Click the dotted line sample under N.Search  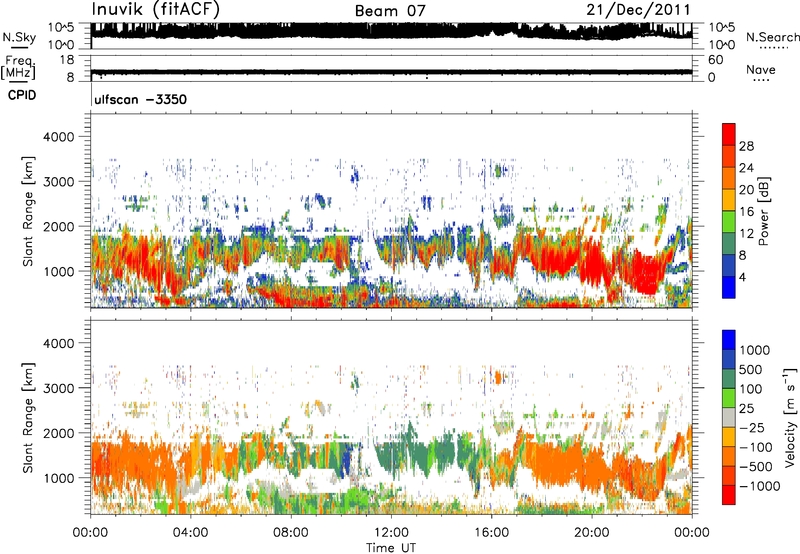coord(773,48)
